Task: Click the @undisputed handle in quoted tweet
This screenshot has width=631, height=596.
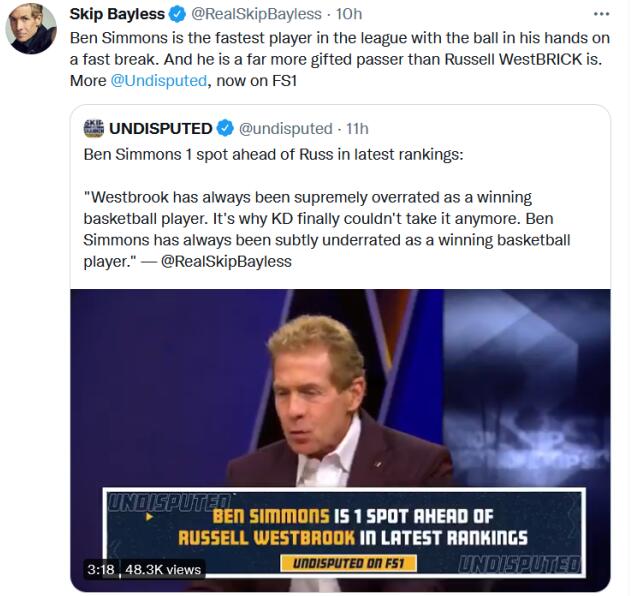Action: click(286, 128)
